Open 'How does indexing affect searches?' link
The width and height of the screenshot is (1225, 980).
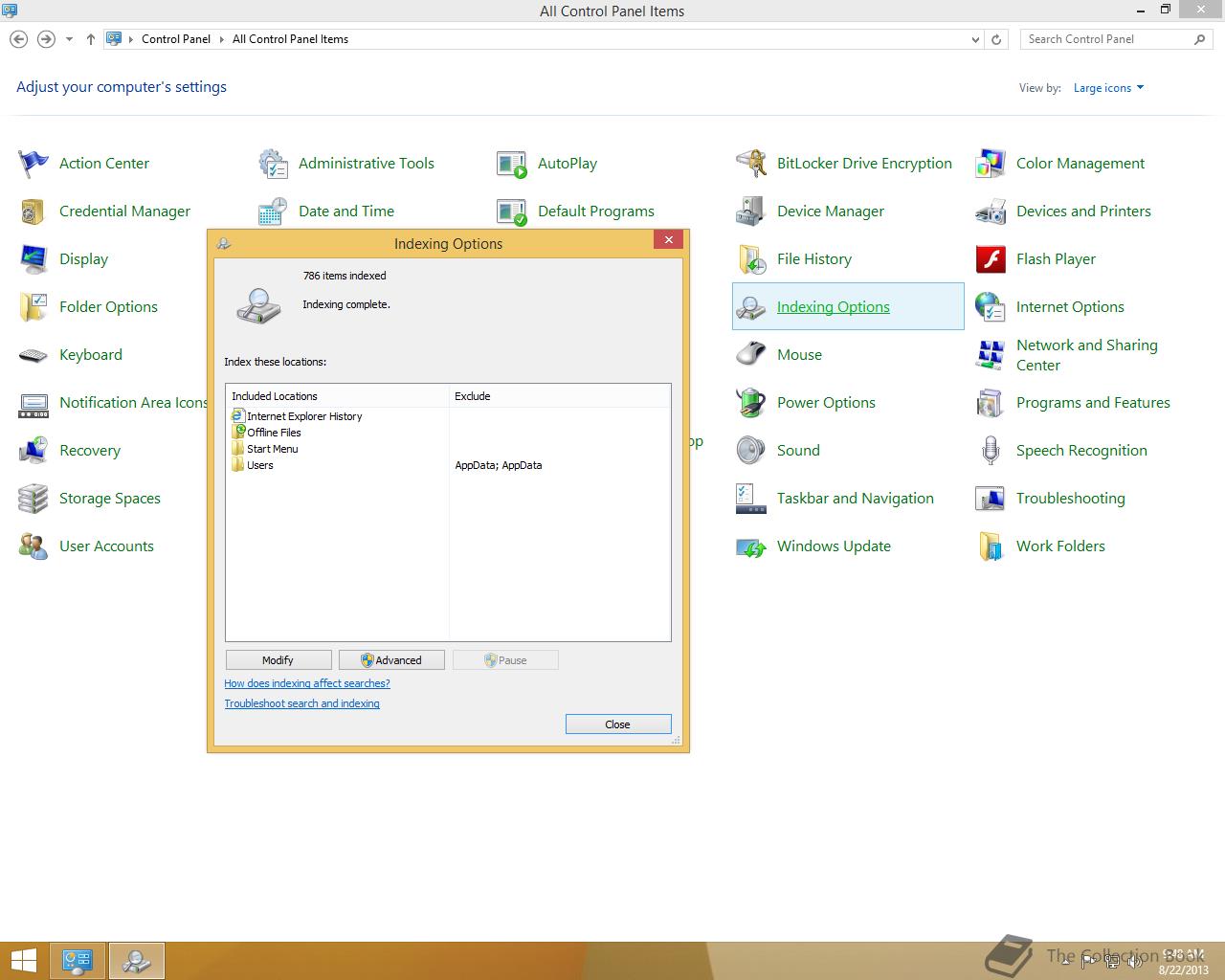tap(307, 683)
